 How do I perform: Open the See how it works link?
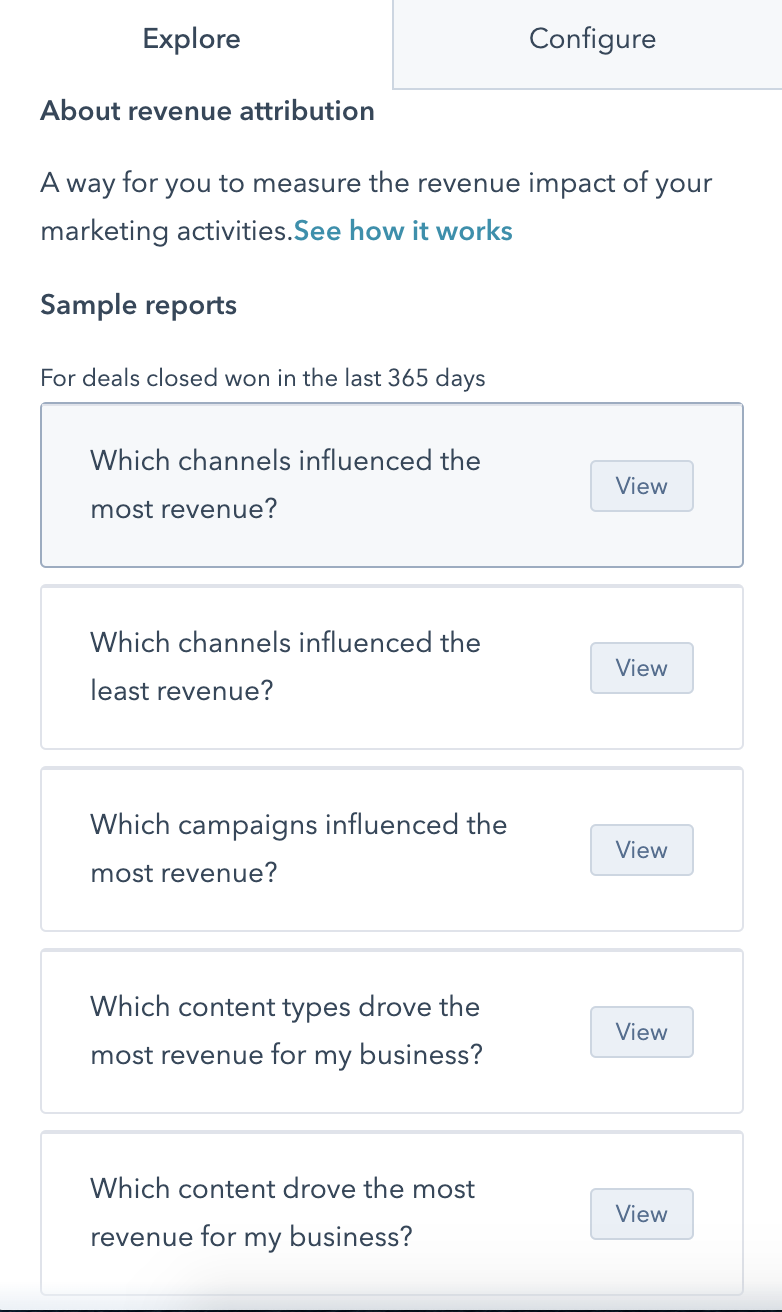[x=403, y=231]
